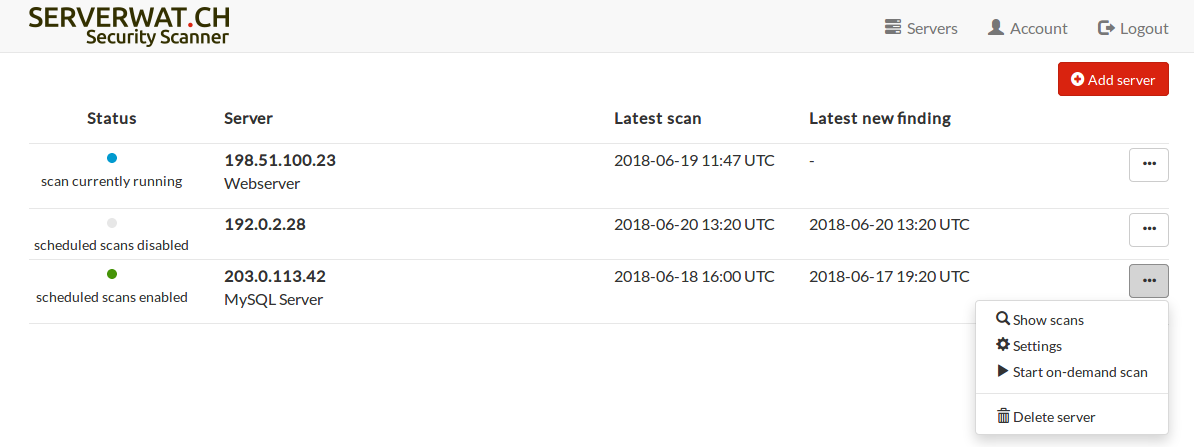Click the Logout arrow icon
This screenshot has height=447, width=1194.
[x=1106, y=28]
